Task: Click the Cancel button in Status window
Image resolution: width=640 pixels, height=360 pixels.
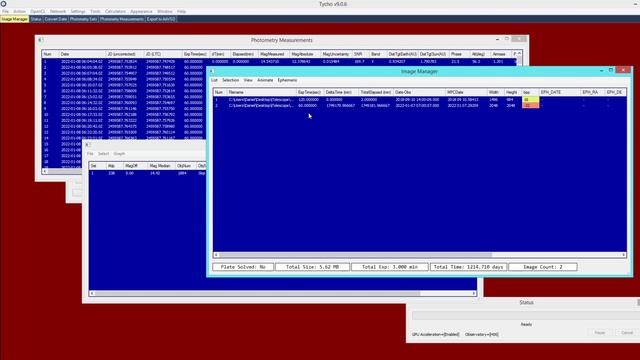Action: click(627, 333)
